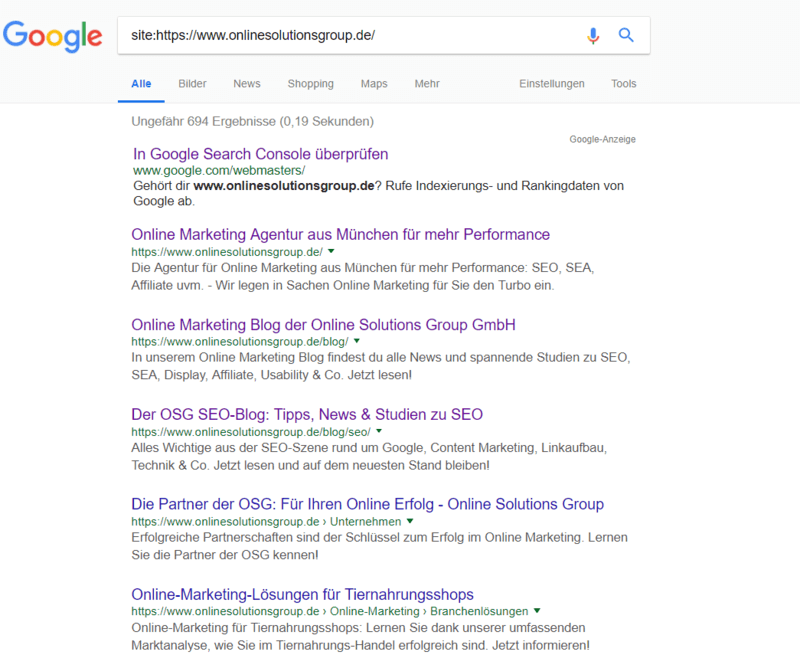Open 'Online Marketing Blog der Online Solutions Group' result
800x668 pixels.
(x=323, y=325)
